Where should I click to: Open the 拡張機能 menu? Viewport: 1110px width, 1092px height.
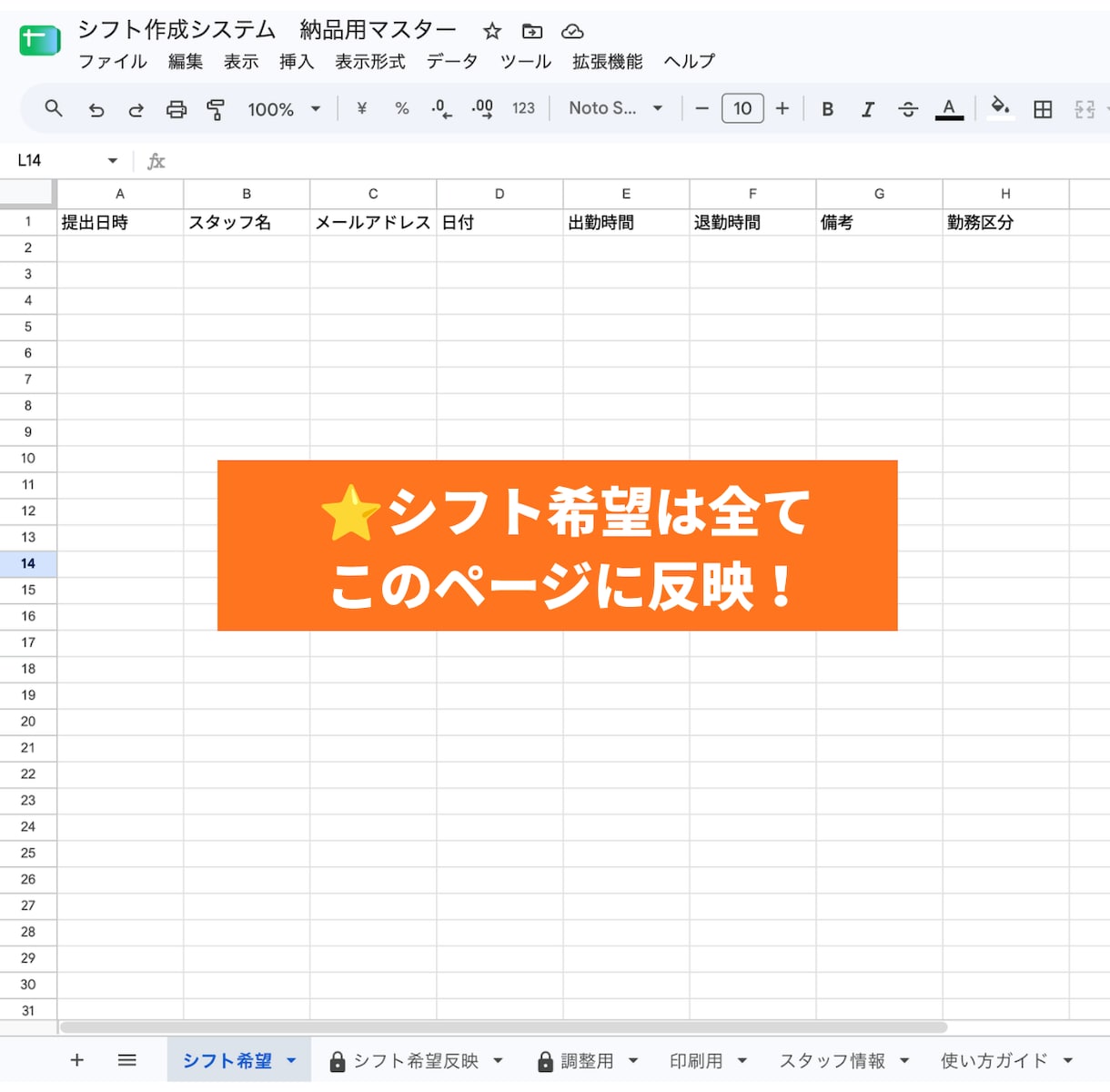(x=608, y=62)
